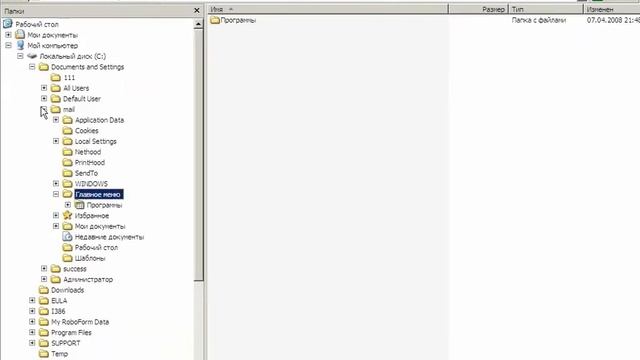Select the EULA folder label
The height and width of the screenshot is (360, 640).
pyautogui.click(x=59, y=300)
